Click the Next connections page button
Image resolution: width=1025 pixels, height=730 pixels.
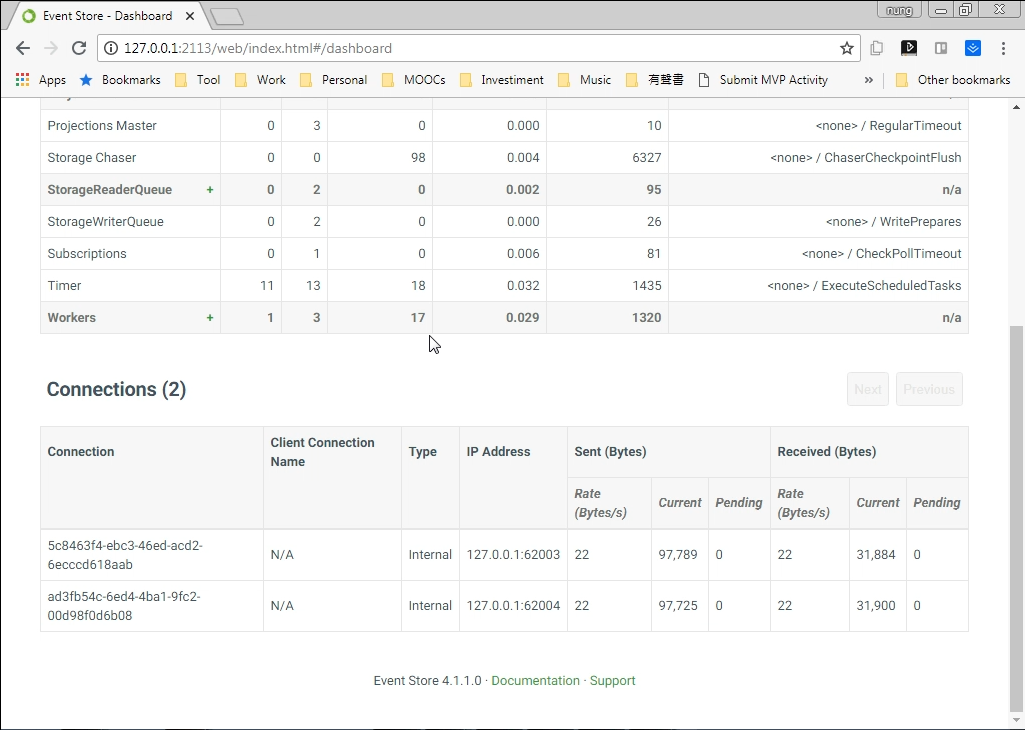(867, 389)
